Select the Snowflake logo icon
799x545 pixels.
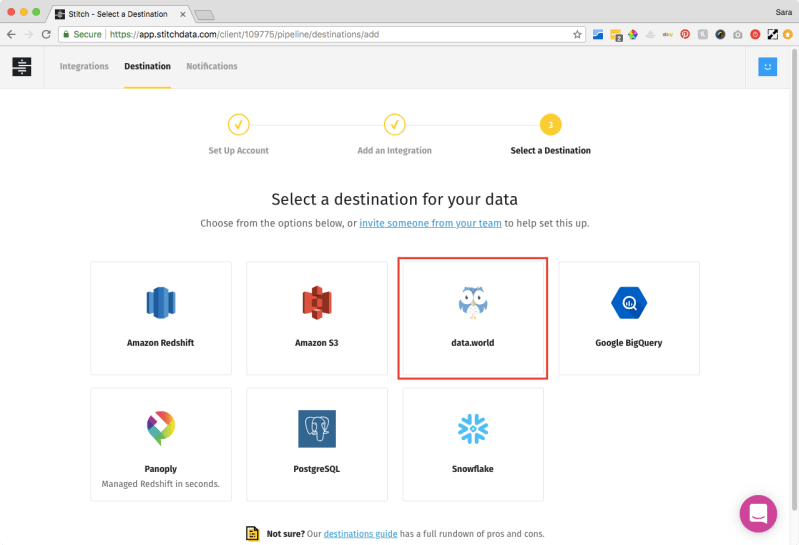click(x=473, y=429)
